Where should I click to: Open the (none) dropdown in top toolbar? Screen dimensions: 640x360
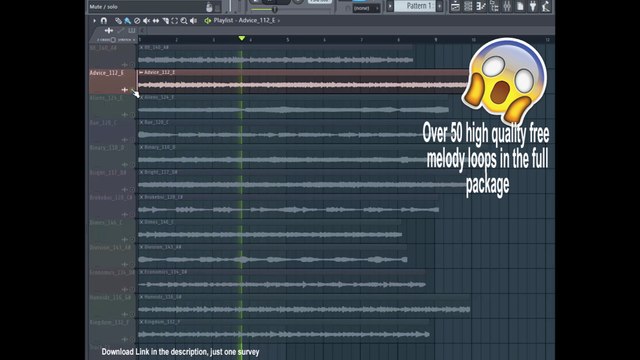(367, 8)
